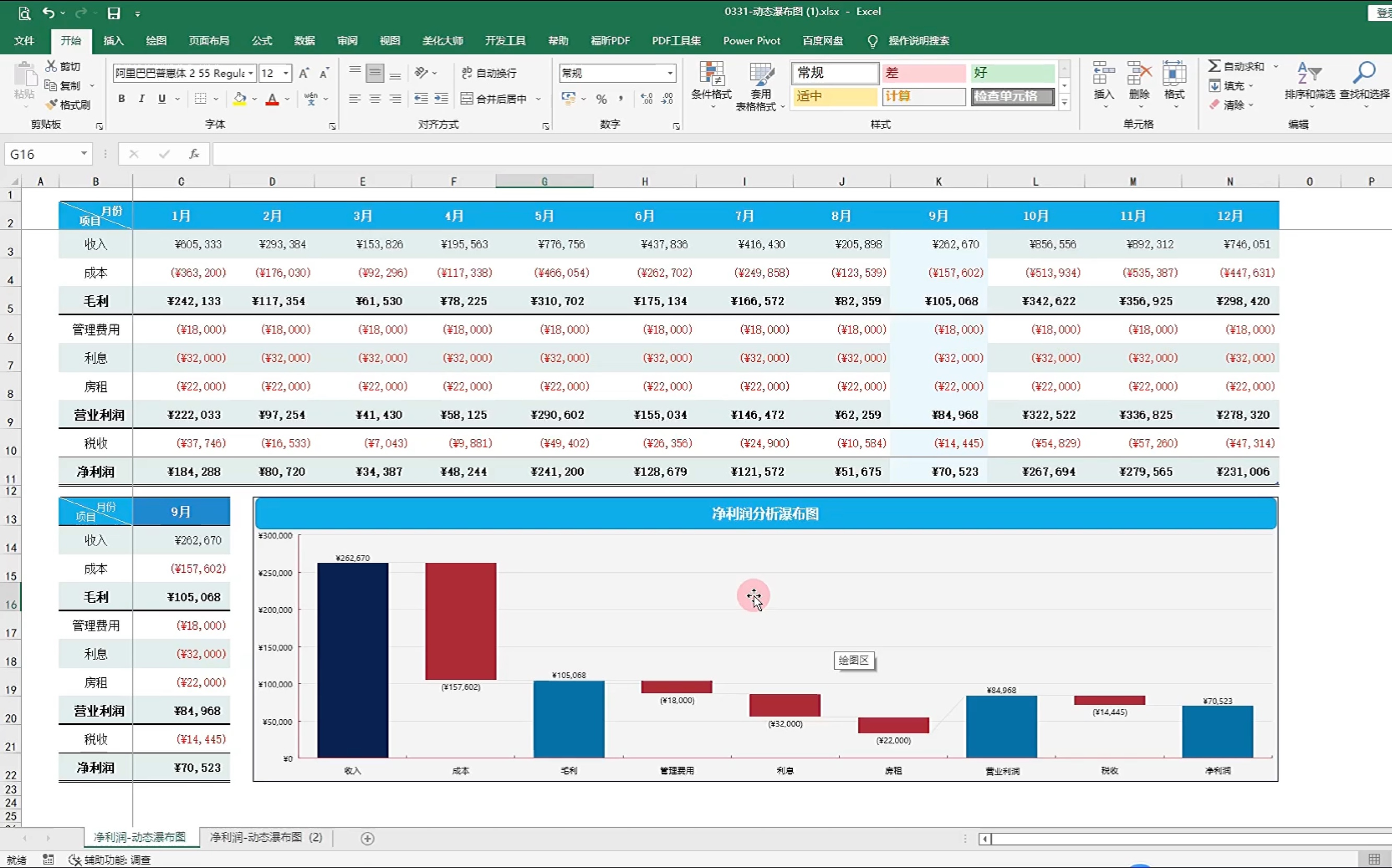Screen dimensions: 1392x868
Task: Open Conditional Formatting icon
Action: (711, 75)
